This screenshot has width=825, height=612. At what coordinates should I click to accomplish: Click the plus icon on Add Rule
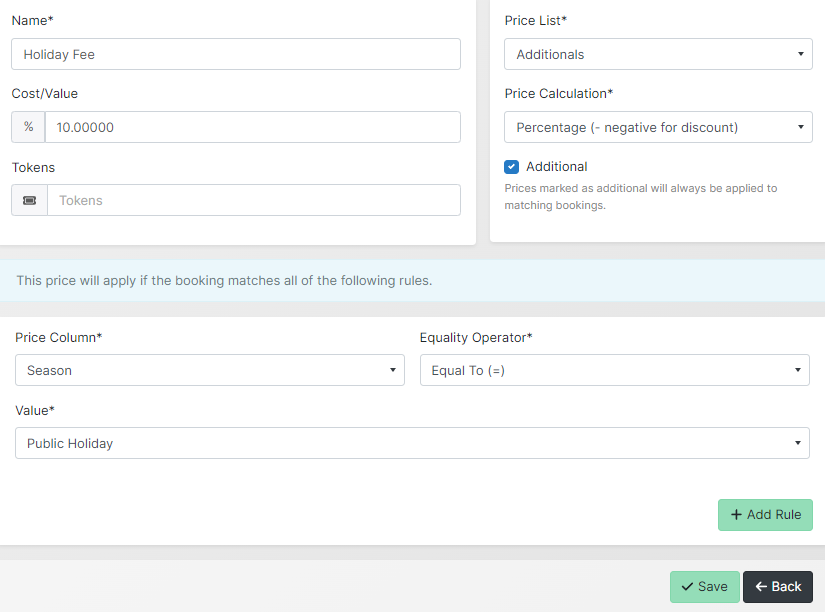click(x=736, y=515)
